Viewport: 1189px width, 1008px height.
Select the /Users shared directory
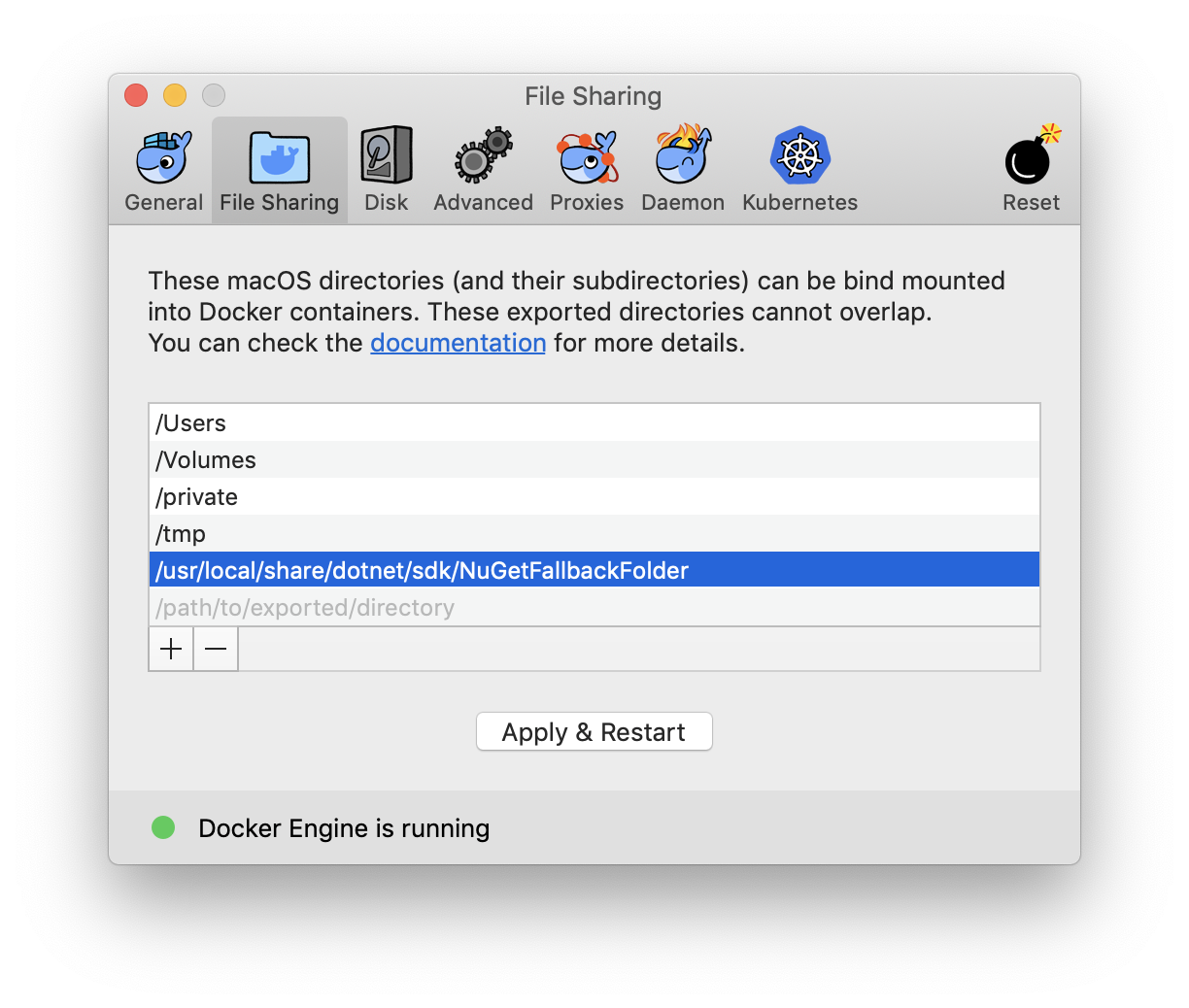pos(389,422)
